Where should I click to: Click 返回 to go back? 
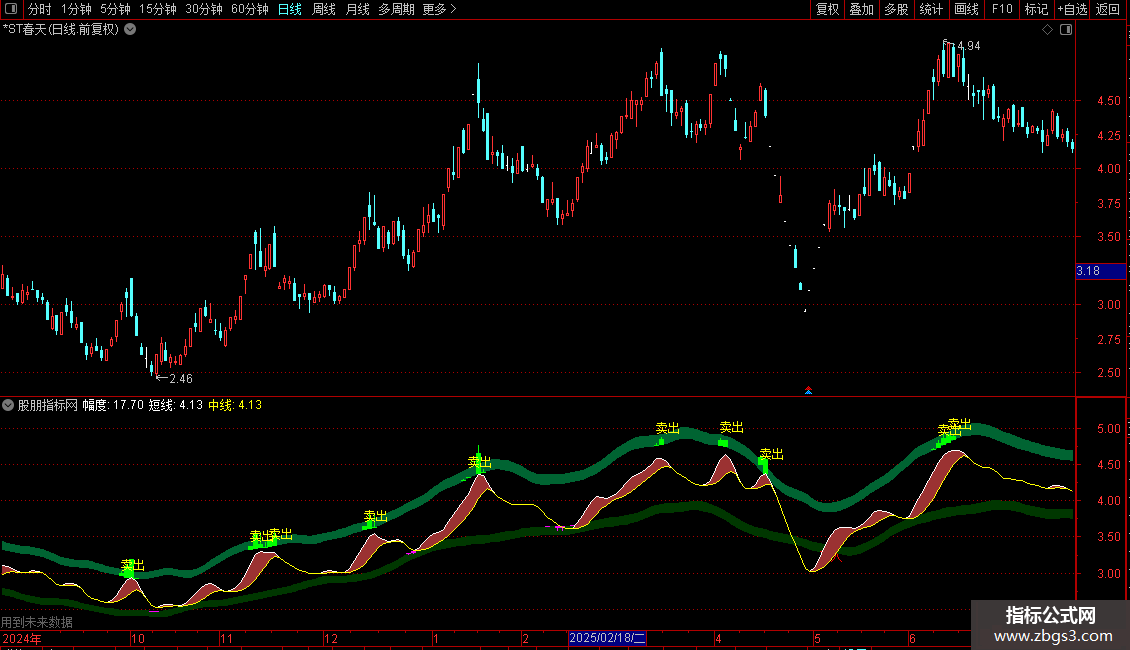[x=1108, y=9]
